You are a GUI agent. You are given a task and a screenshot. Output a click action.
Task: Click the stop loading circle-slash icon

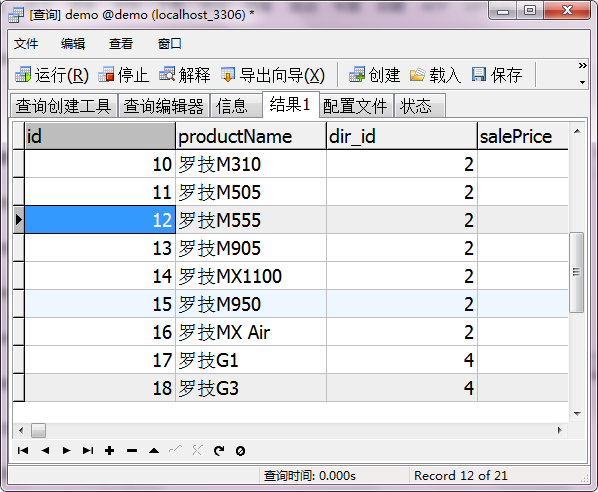pyautogui.click(x=240, y=451)
